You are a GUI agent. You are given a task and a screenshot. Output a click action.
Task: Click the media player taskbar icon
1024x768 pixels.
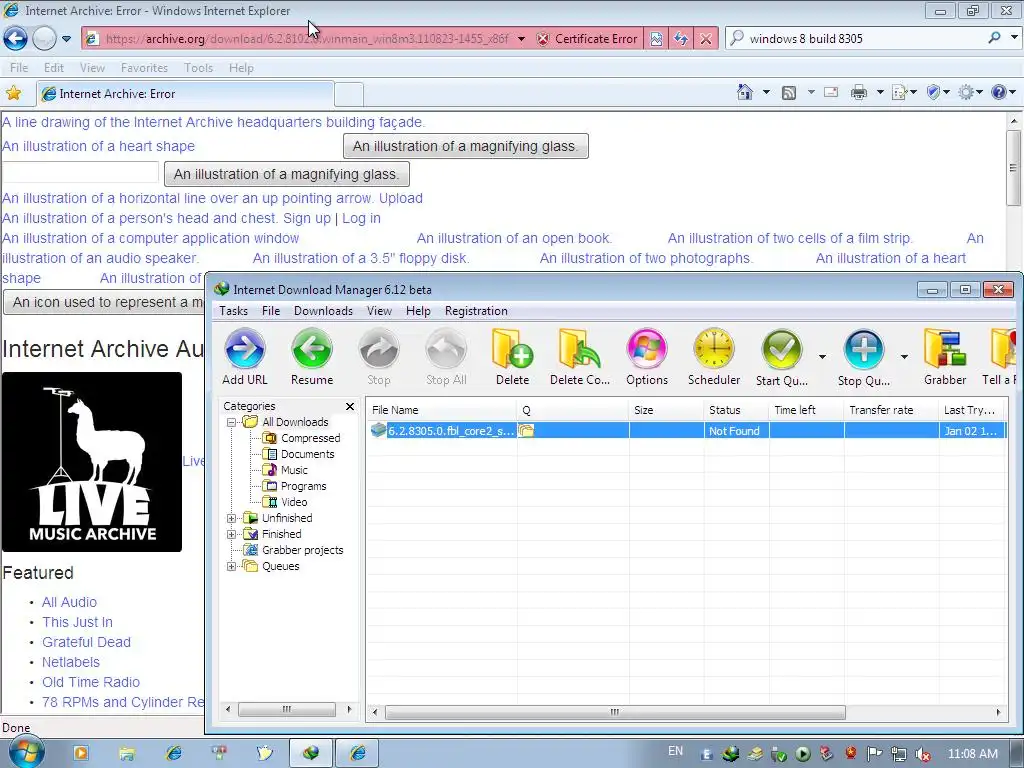pos(80,753)
